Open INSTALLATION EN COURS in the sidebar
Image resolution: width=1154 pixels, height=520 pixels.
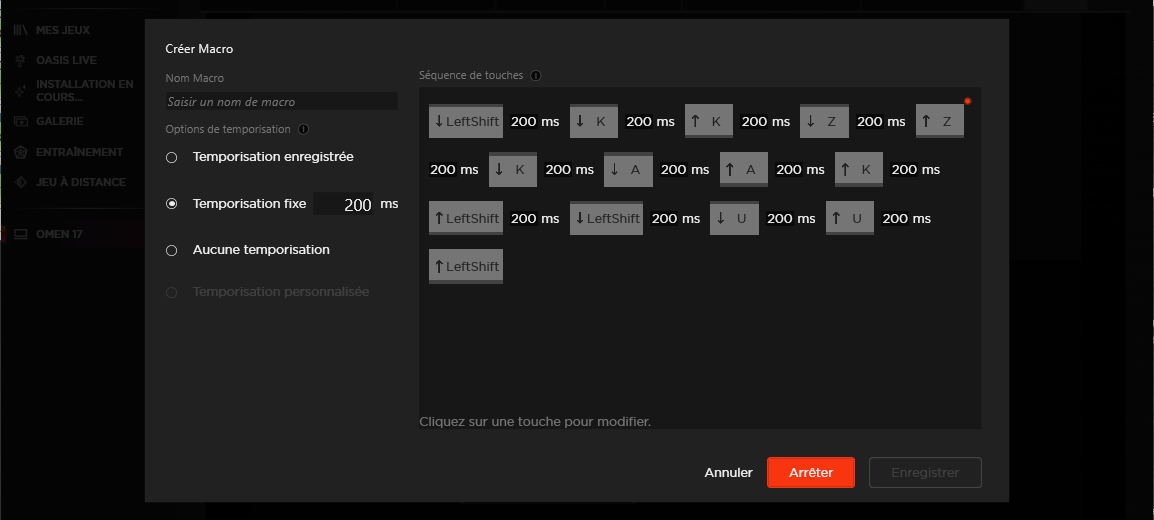point(85,90)
